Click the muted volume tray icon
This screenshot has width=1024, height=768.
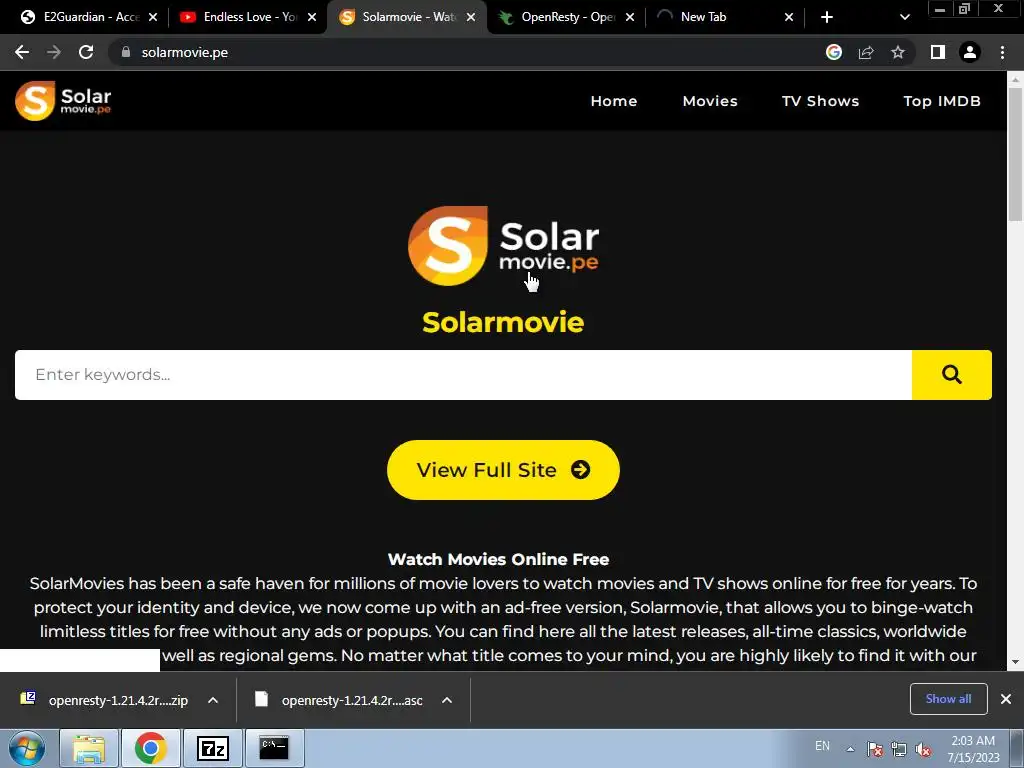[x=923, y=749]
